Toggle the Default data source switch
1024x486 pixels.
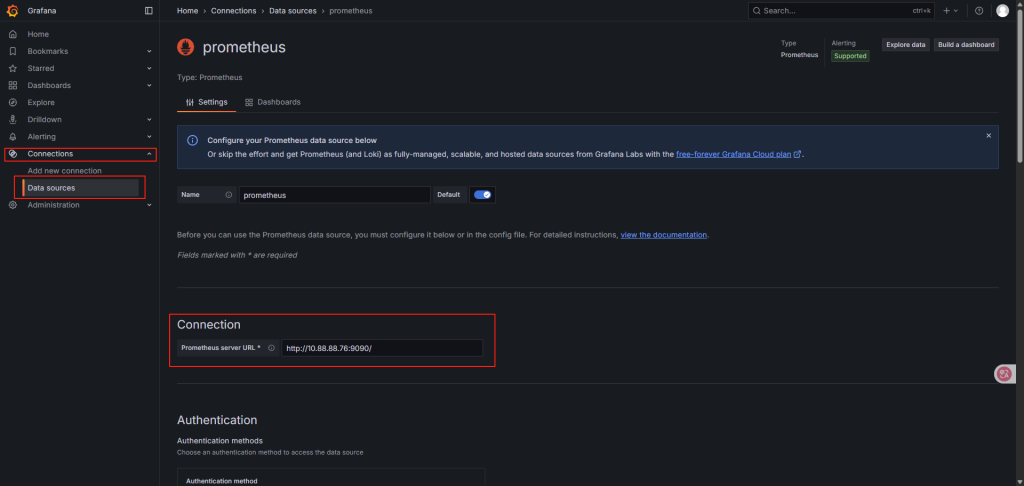coord(483,195)
